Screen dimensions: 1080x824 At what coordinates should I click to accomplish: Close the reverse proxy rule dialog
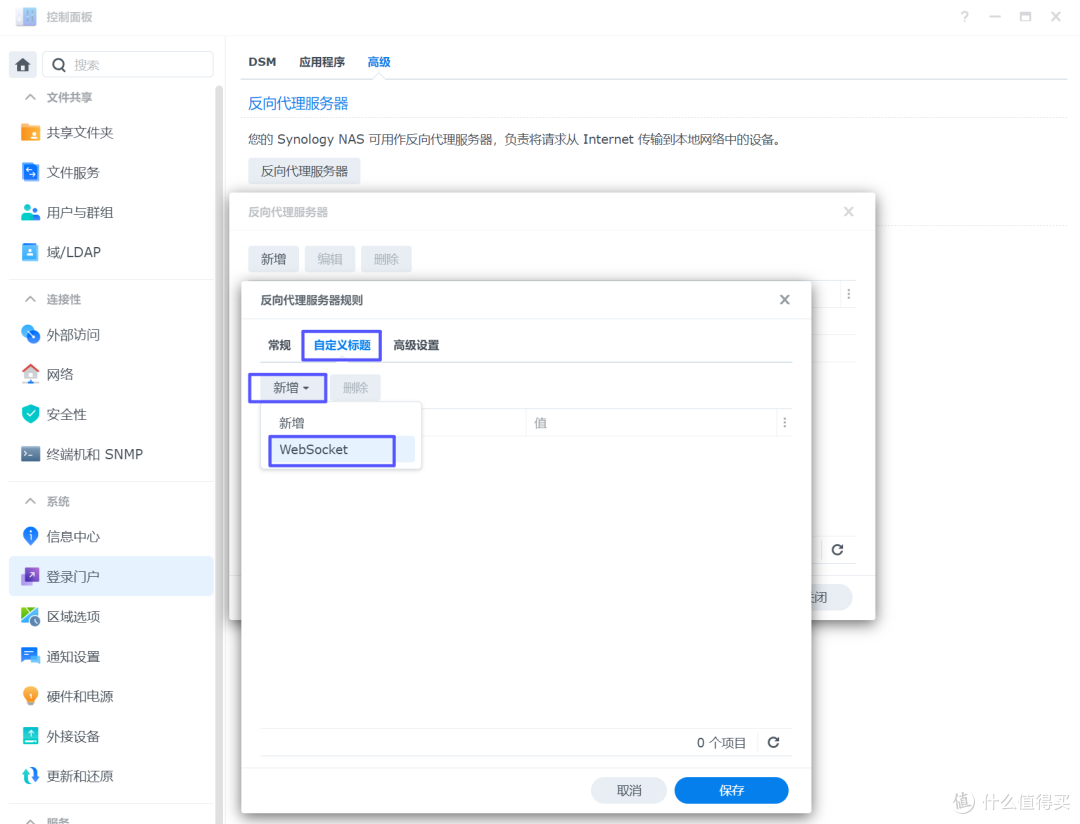785,300
